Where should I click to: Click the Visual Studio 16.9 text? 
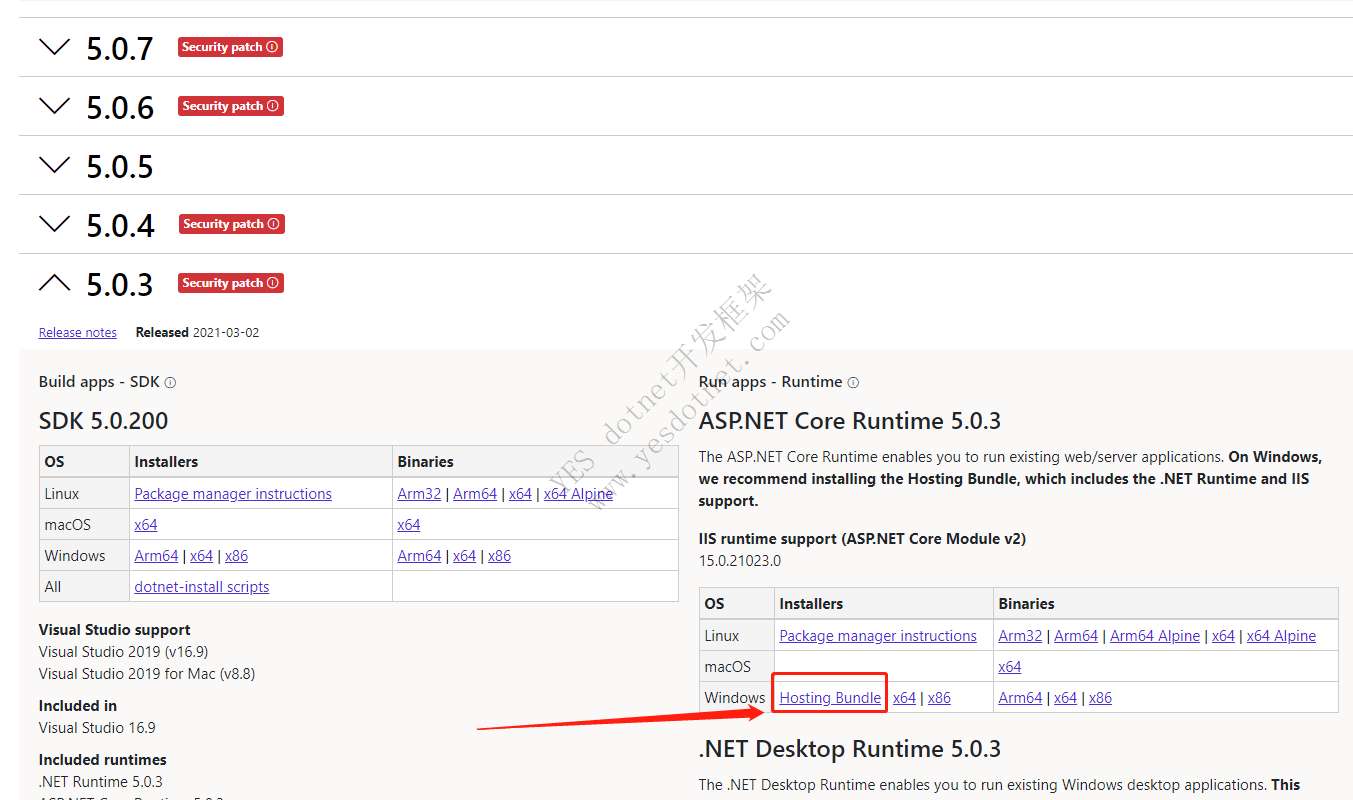pyautogui.click(x=97, y=728)
